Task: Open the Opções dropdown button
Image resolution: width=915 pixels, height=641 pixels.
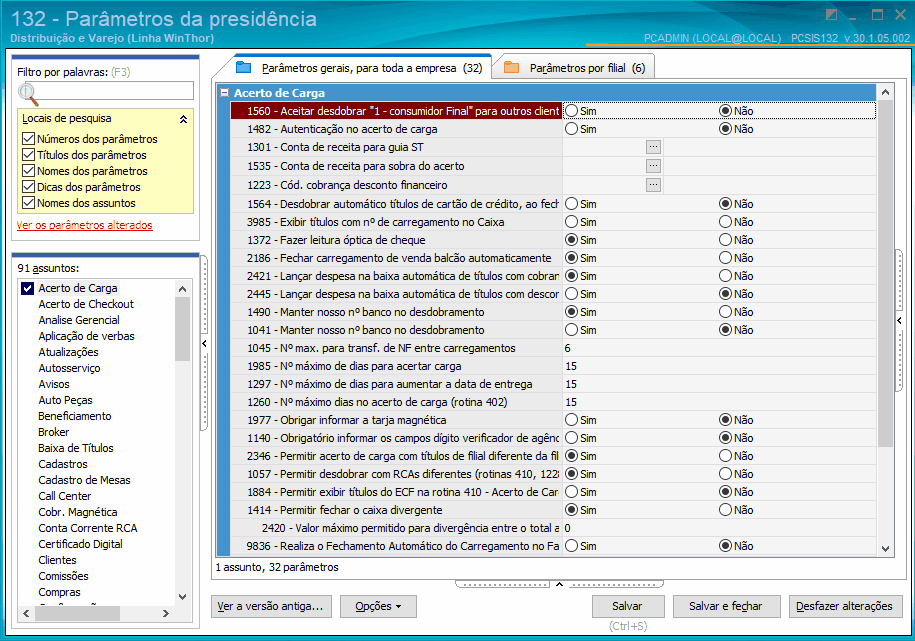Action: coord(378,607)
